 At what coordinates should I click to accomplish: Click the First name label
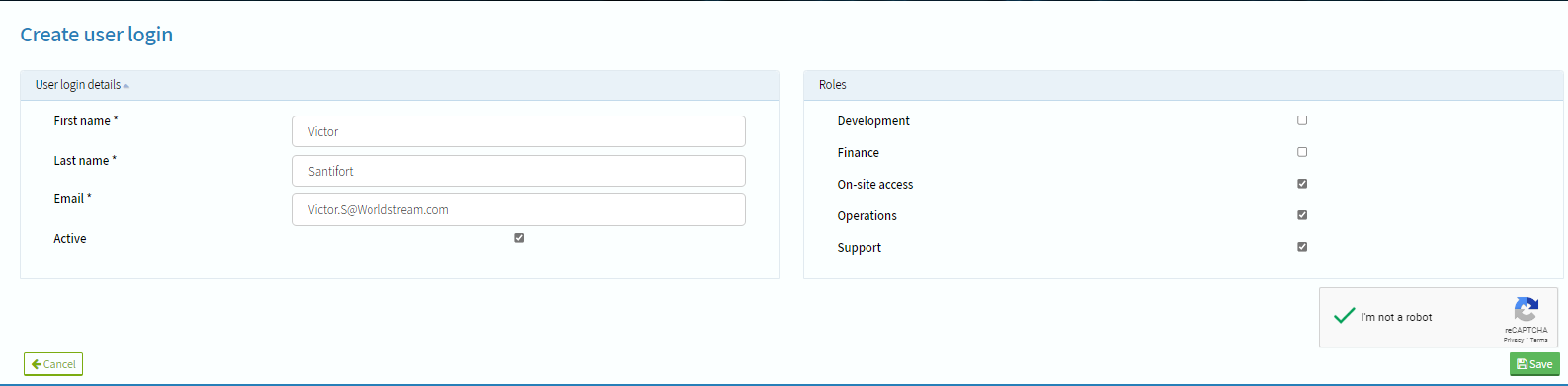pyautogui.click(x=86, y=121)
